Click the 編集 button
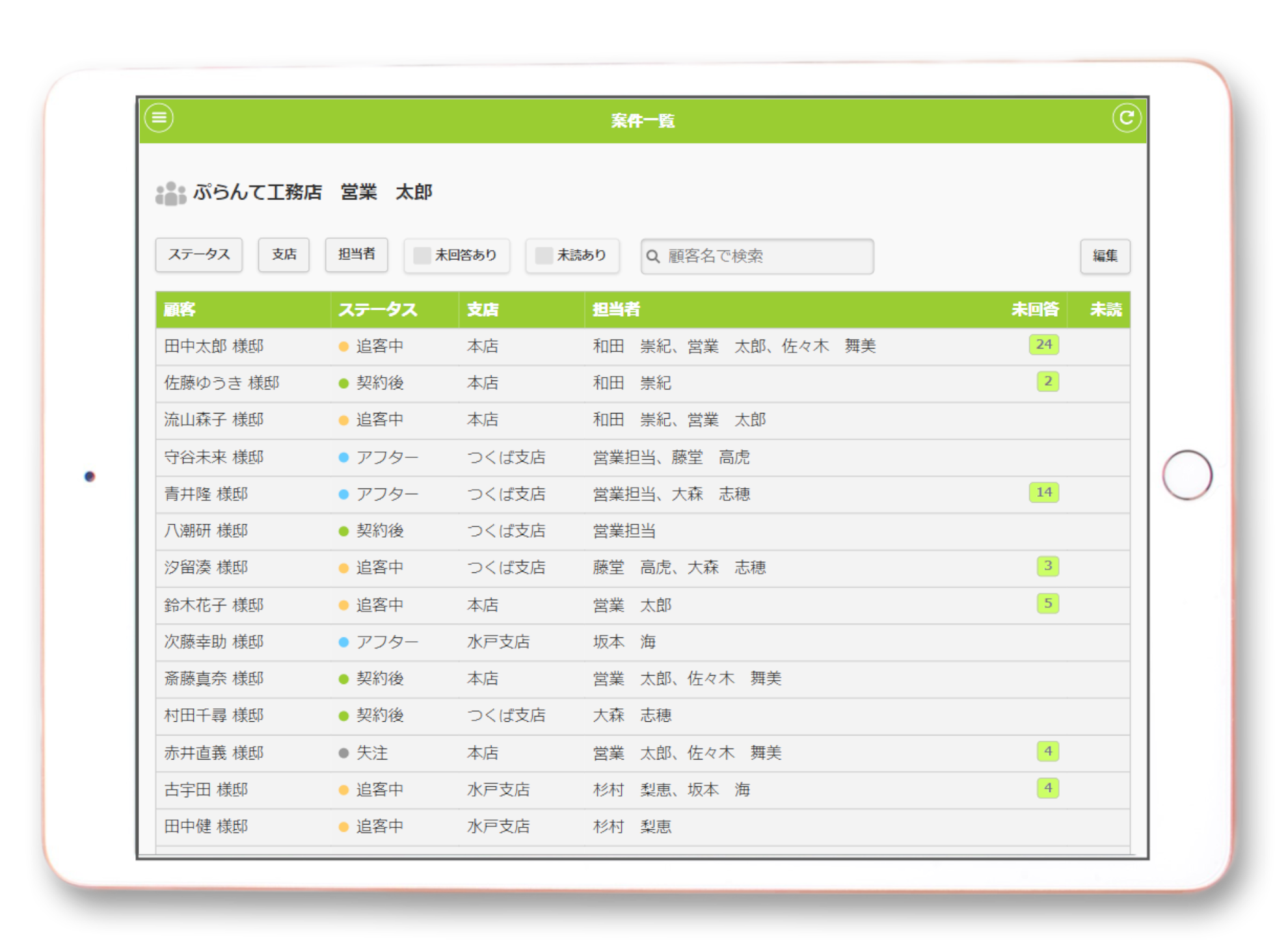 click(1105, 256)
